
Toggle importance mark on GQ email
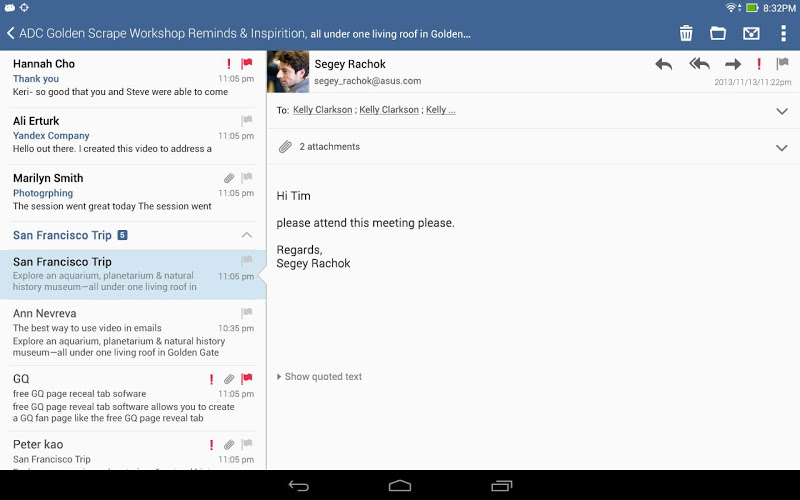click(211, 379)
